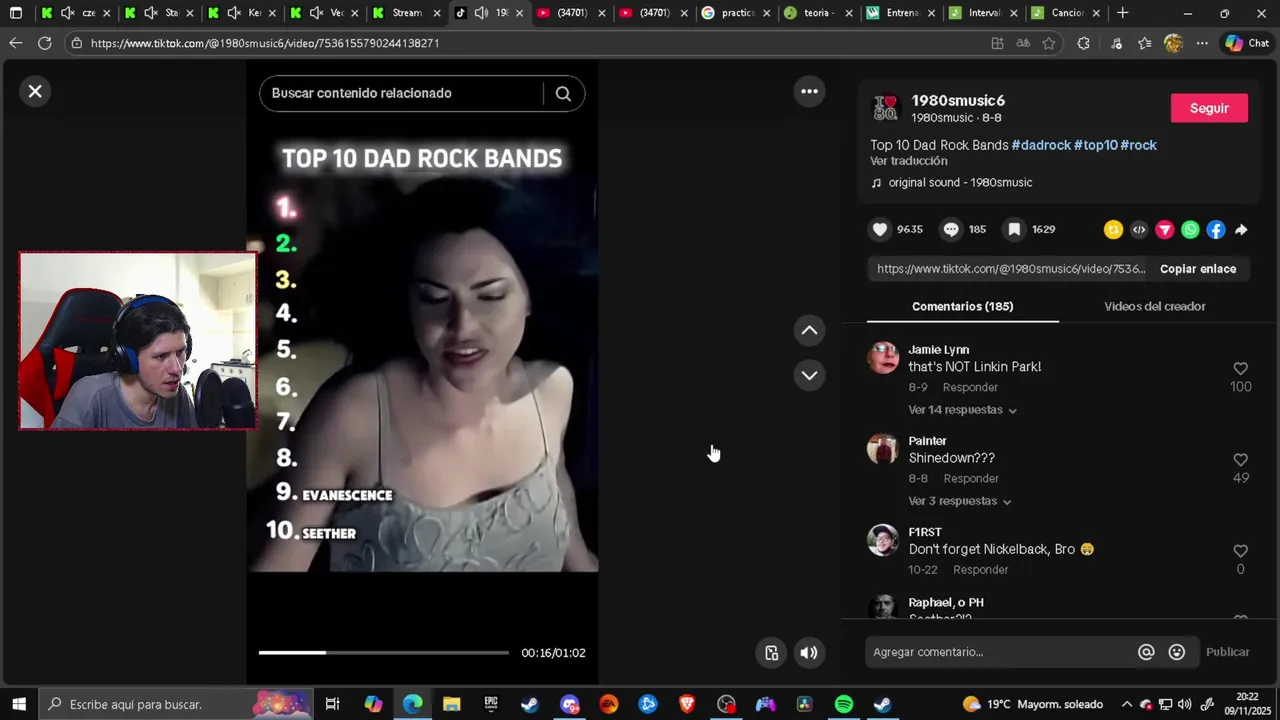This screenshot has height=720, width=1280.
Task: Switch to 'Videos del creador' tab
Action: (1154, 306)
